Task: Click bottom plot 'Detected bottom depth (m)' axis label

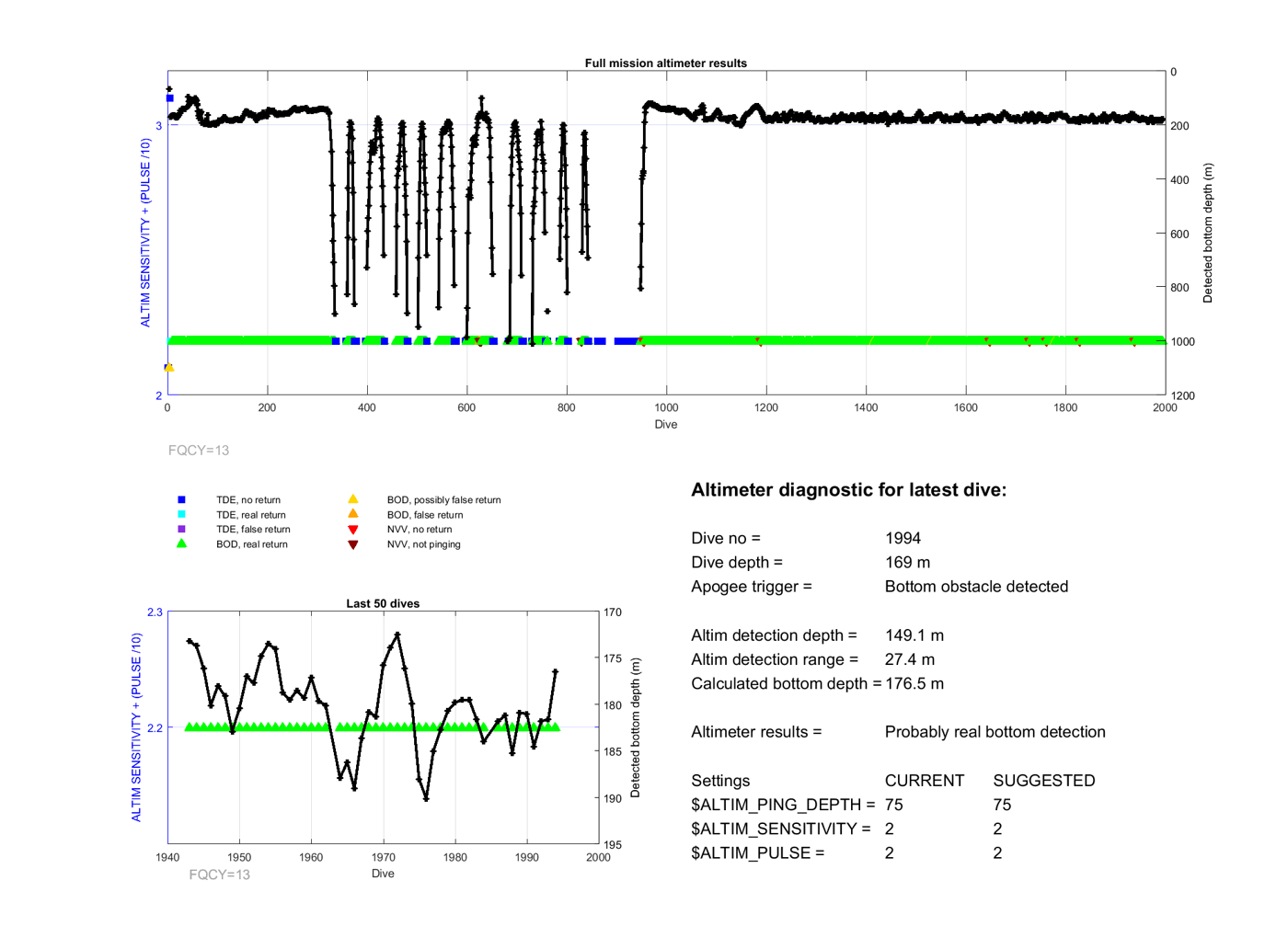Action: 635,727
